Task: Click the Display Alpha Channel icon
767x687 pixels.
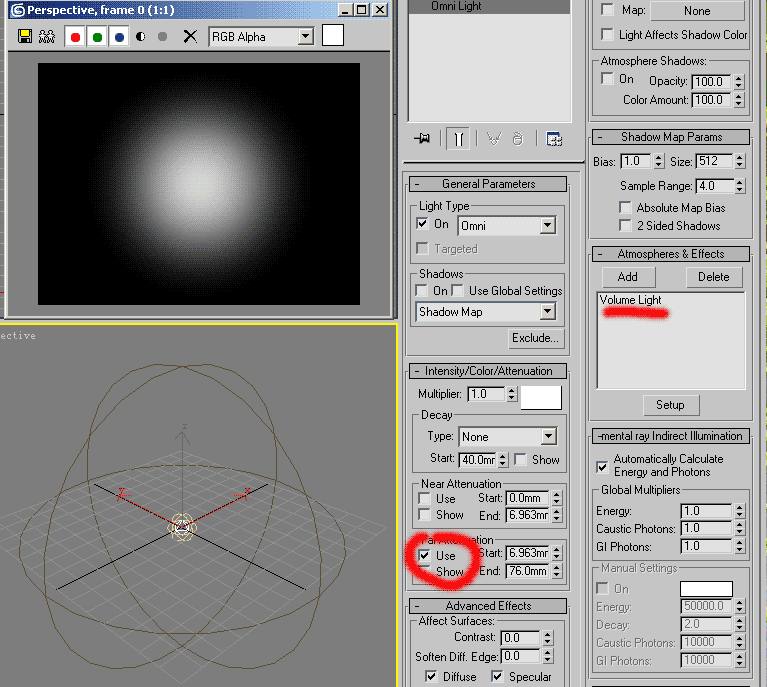Action: pos(140,37)
